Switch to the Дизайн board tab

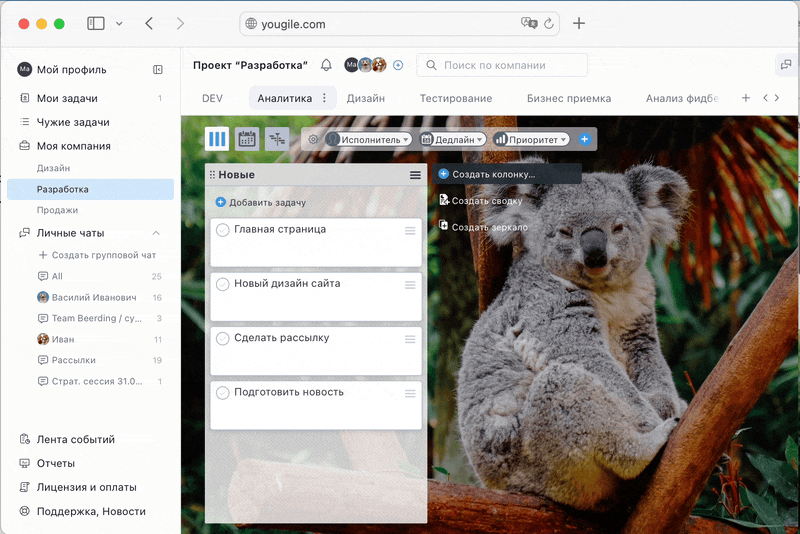[365, 99]
